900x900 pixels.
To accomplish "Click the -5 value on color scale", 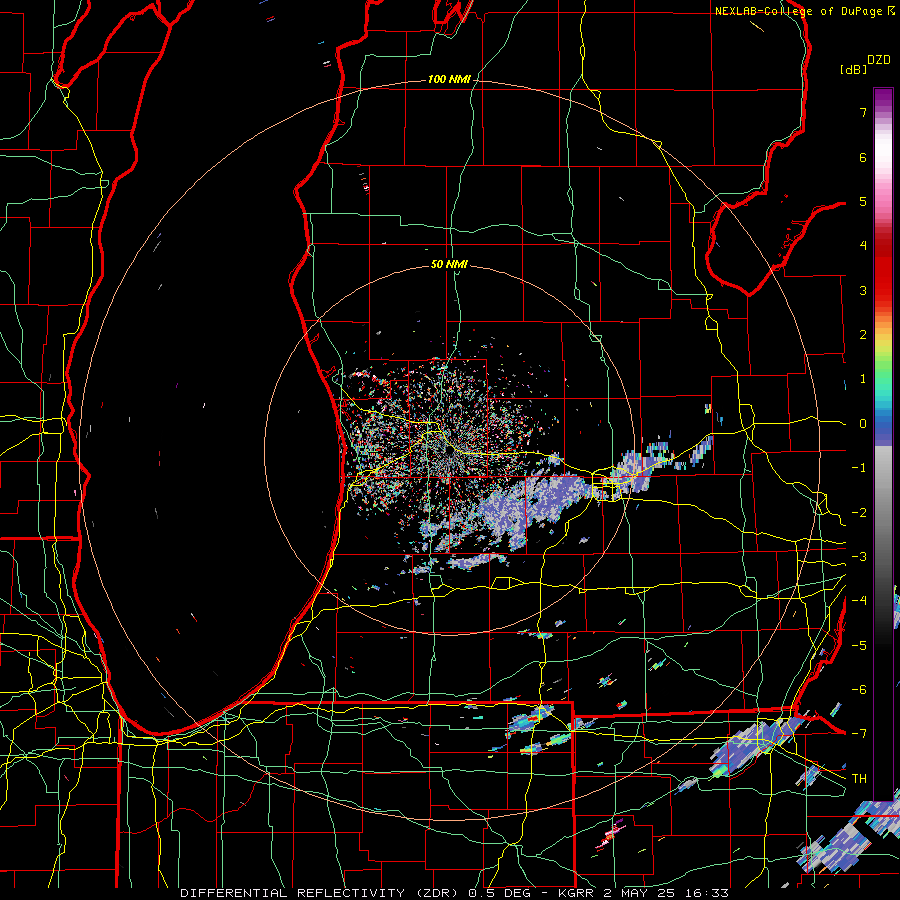I will (x=859, y=646).
